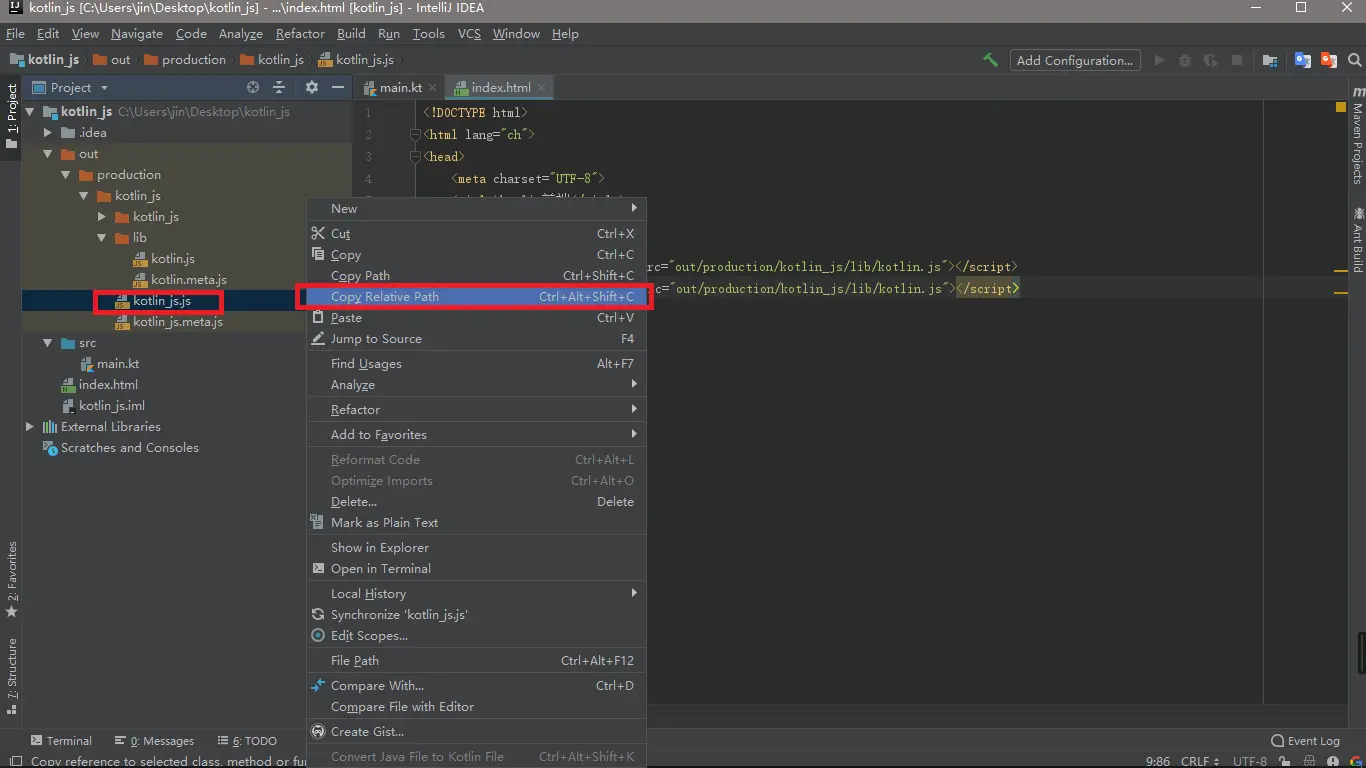Collapse the out folder
The image size is (1366, 768).
pyautogui.click(x=48, y=154)
